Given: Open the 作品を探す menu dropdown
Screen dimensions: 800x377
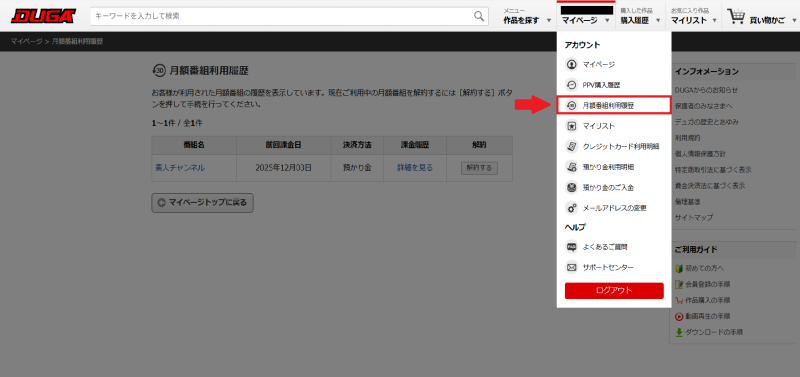Looking at the screenshot, I should click(x=527, y=16).
